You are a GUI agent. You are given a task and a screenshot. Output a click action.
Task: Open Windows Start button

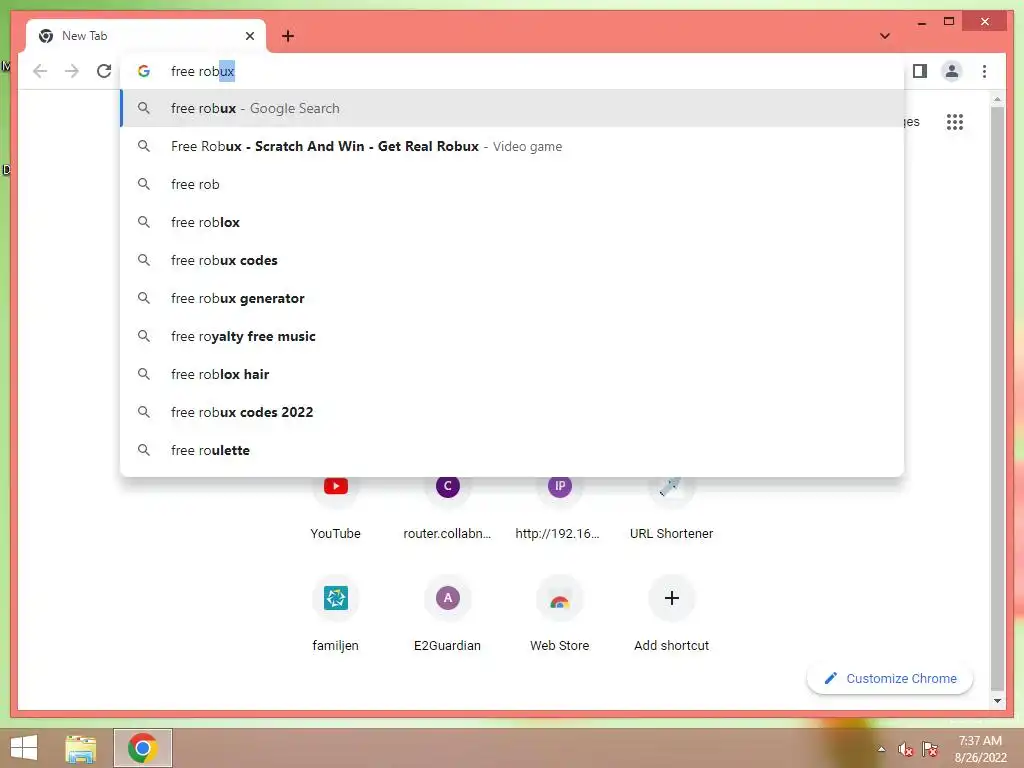point(24,748)
